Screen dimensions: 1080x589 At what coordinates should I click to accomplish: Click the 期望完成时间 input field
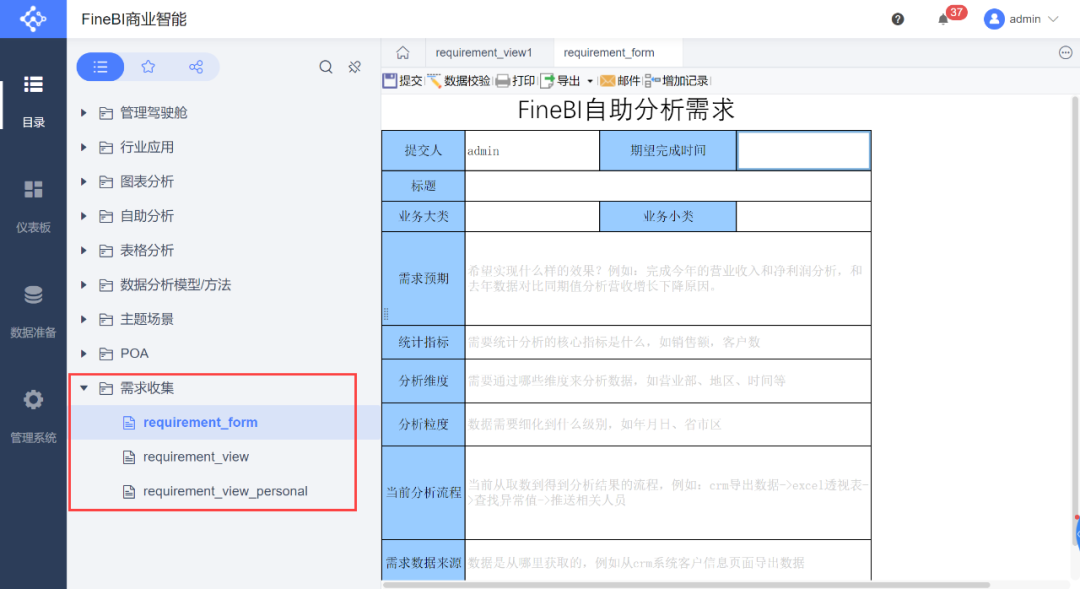(804, 150)
